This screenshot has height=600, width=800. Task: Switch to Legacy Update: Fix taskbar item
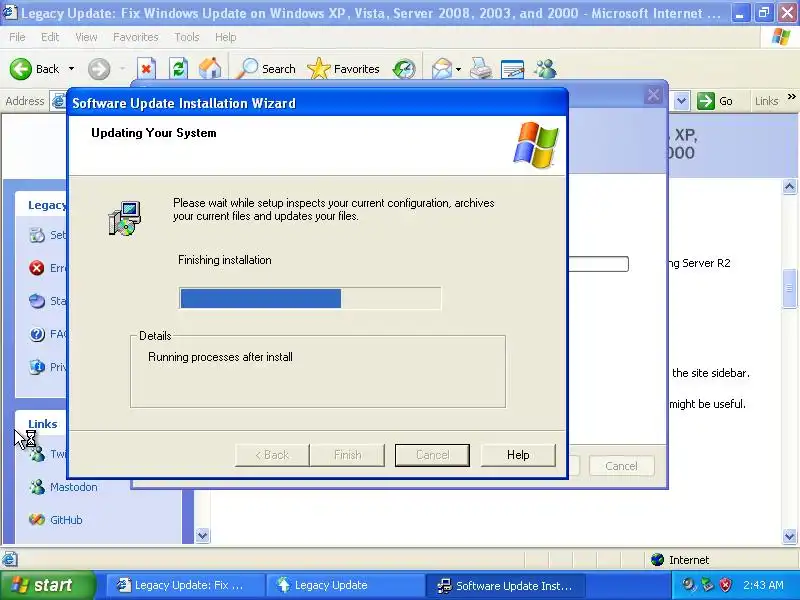(186, 585)
